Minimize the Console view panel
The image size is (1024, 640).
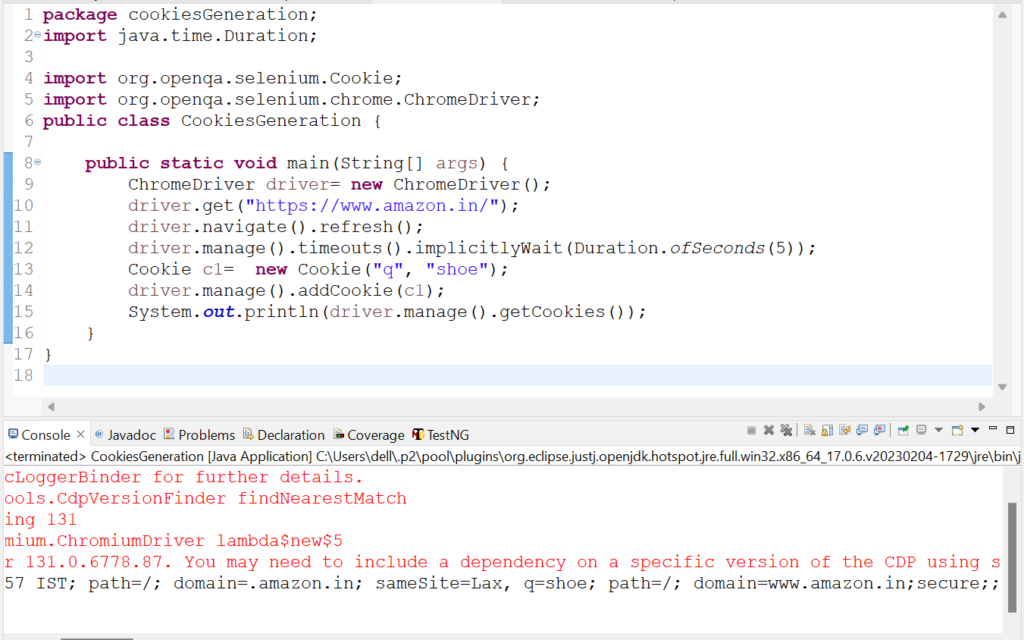click(993, 429)
